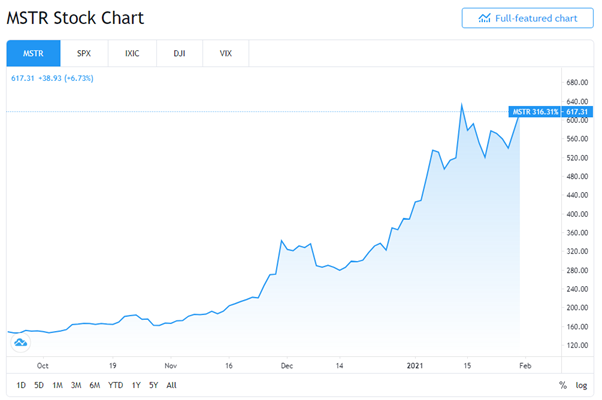The image size is (602, 400).
Task: Click the MSTR Stock Chart heading
Action: 75,18
